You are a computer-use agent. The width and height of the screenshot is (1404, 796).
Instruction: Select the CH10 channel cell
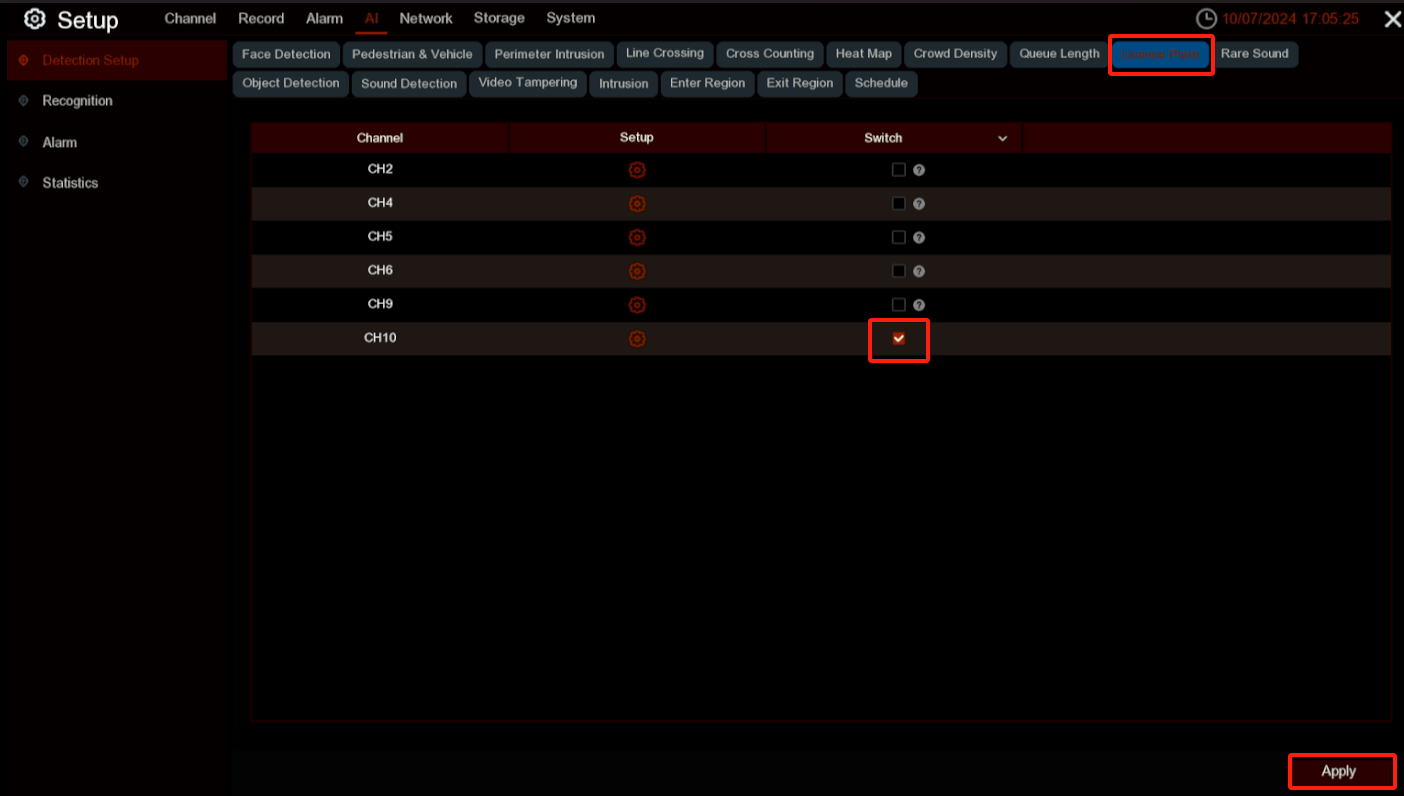(380, 338)
